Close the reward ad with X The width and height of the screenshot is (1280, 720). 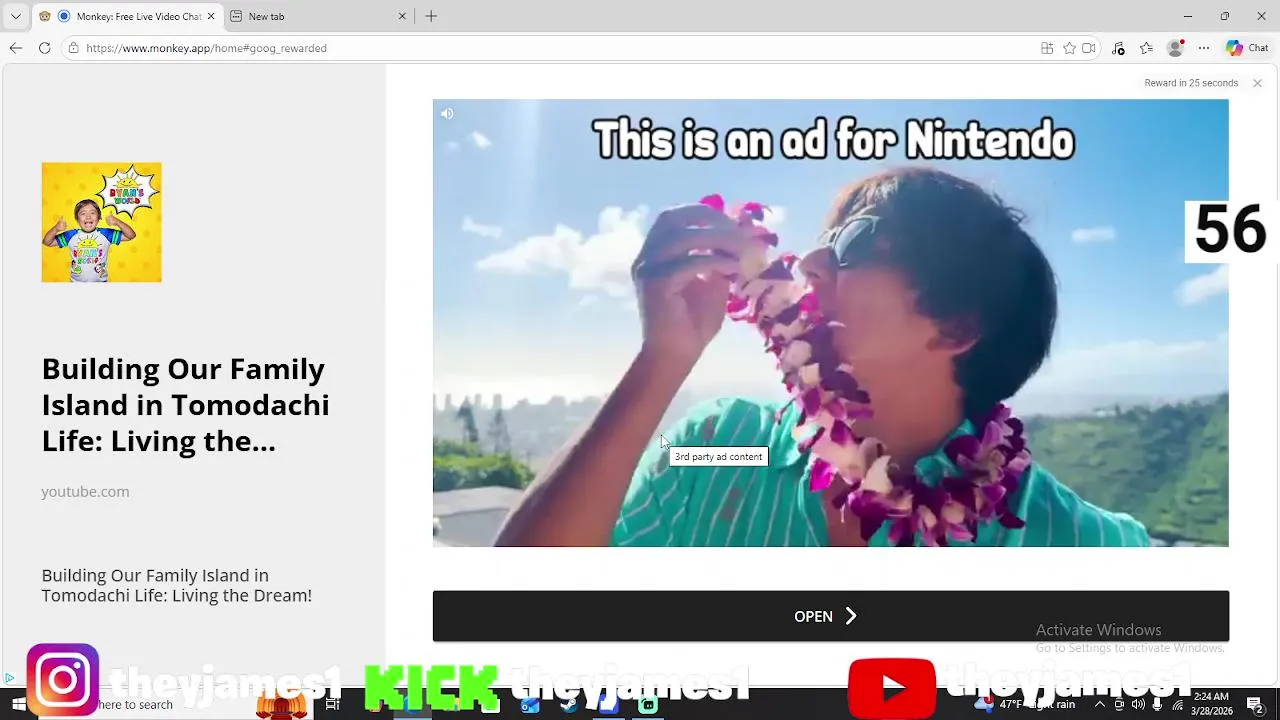(1257, 83)
